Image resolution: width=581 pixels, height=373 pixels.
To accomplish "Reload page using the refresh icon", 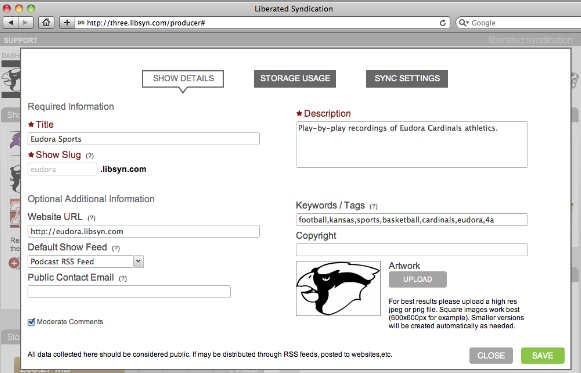I will tap(442, 23).
